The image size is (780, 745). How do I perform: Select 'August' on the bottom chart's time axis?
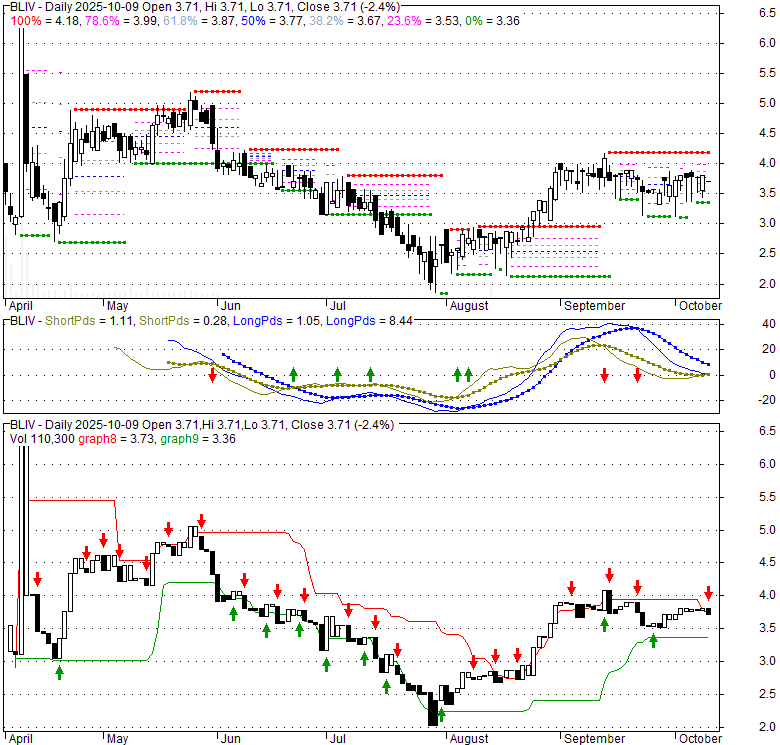469,739
